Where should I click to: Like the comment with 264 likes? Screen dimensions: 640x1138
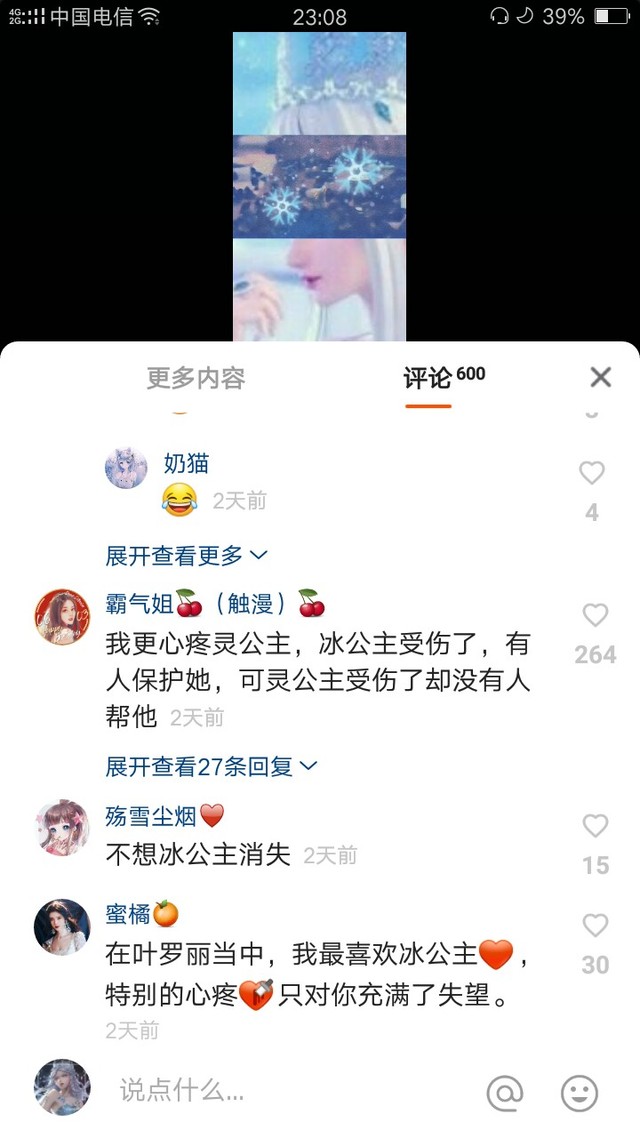(x=595, y=615)
